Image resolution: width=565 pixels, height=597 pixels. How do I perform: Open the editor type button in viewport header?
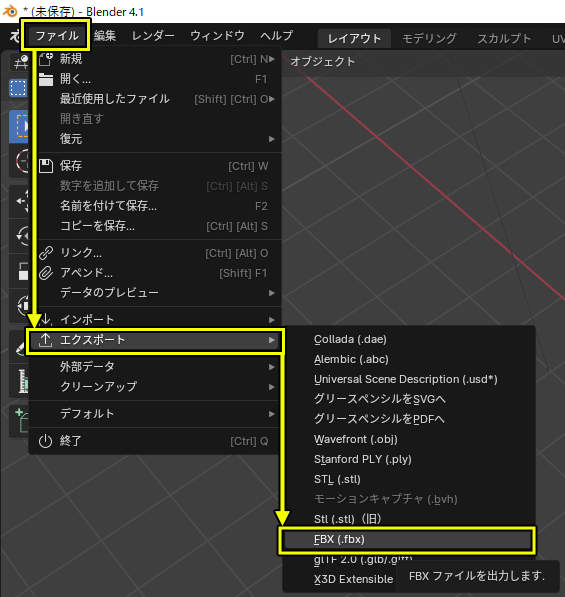coord(20,61)
